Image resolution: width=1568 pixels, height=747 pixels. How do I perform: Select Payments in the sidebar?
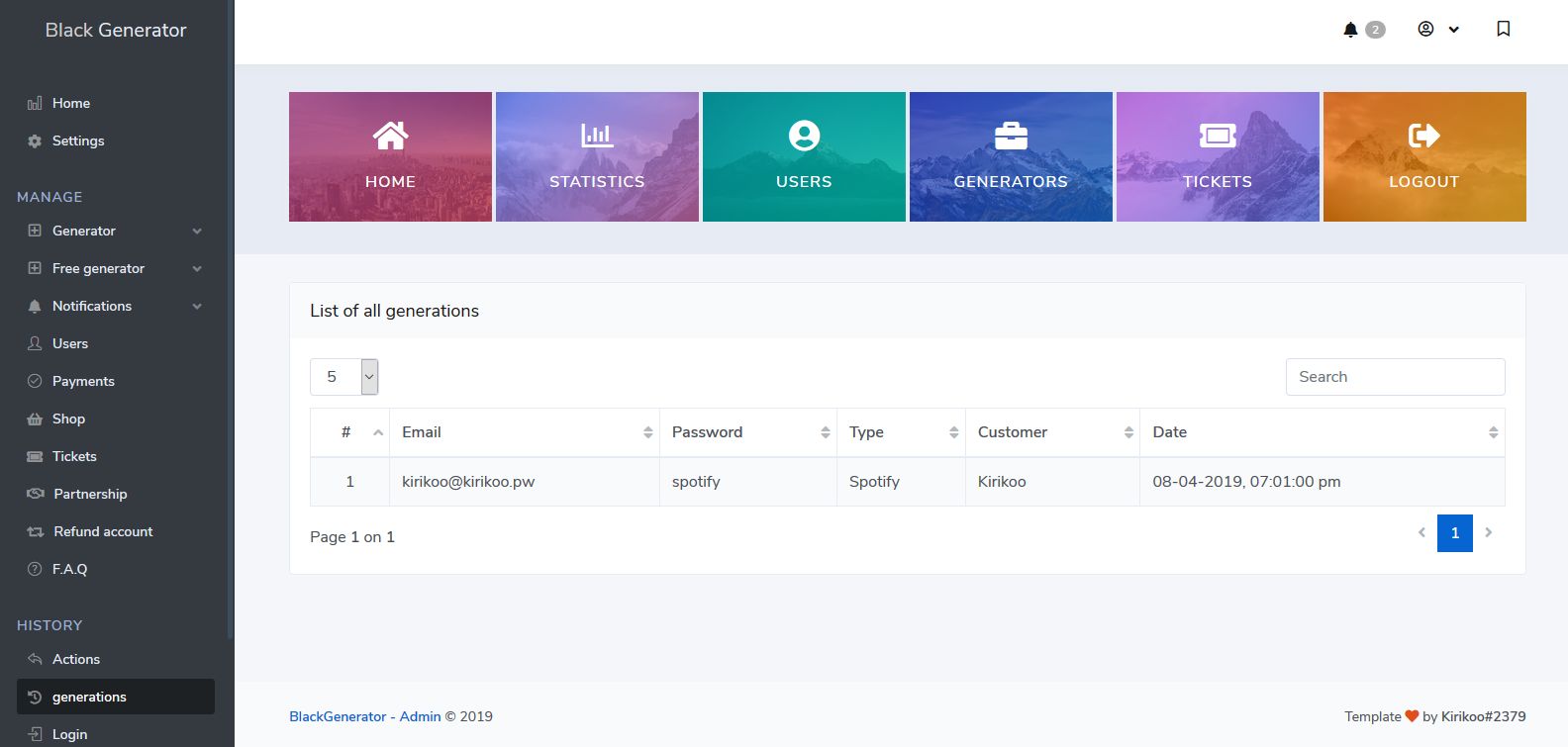click(x=83, y=381)
